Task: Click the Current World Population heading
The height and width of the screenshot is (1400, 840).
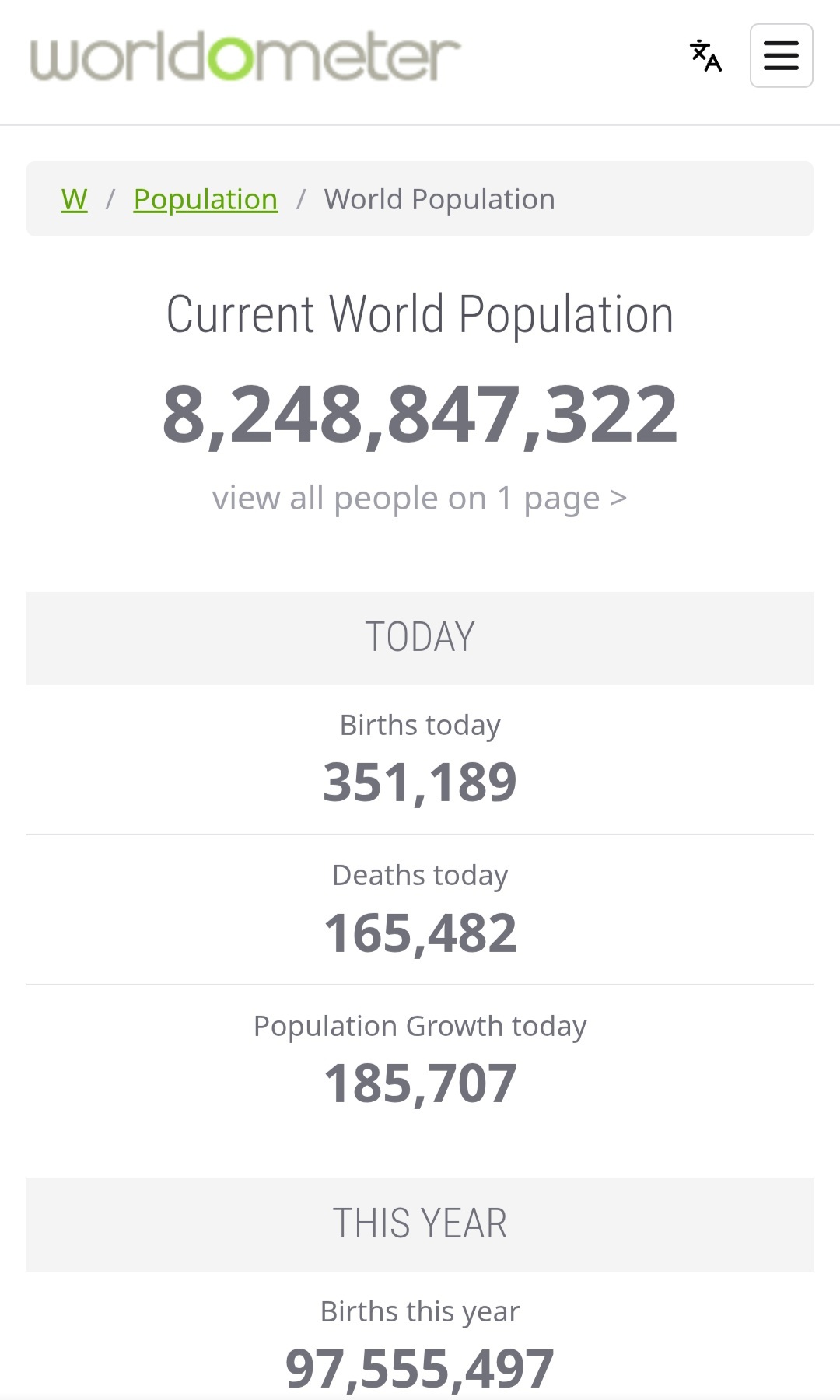Action: click(x=419, y=315)
